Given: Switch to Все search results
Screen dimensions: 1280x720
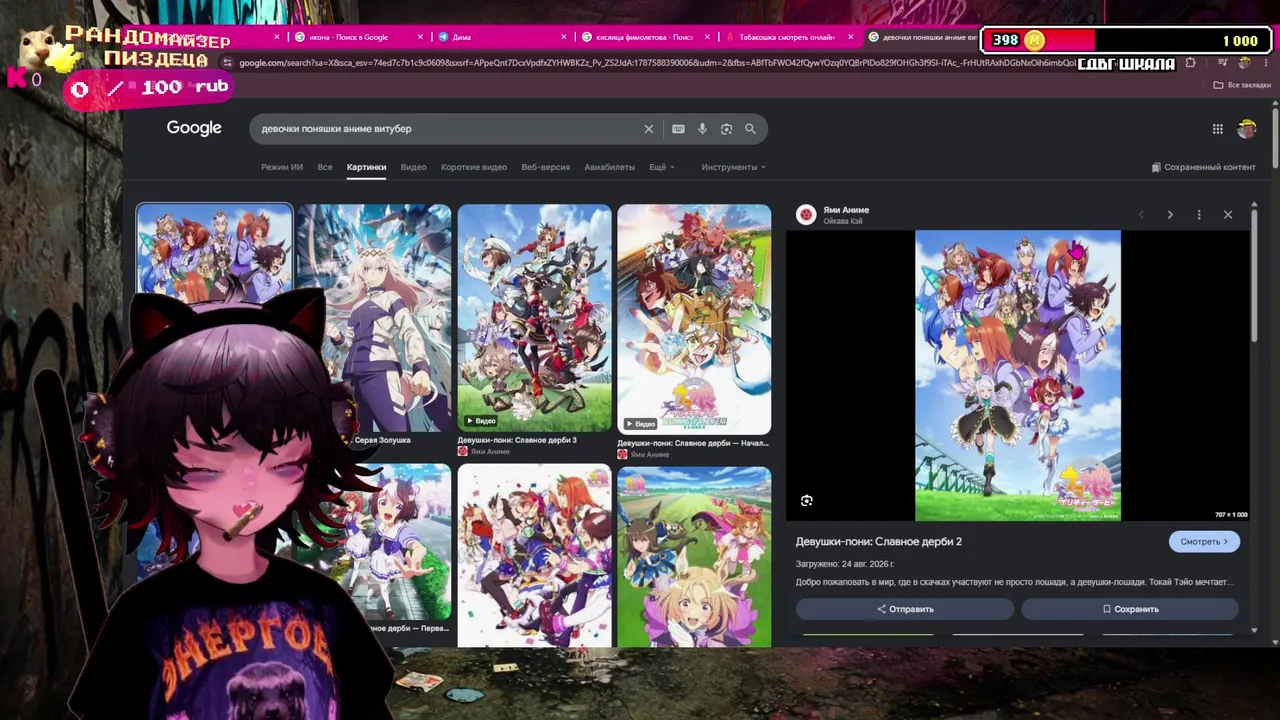Looking at the screenshot, I should coord(325,167).
